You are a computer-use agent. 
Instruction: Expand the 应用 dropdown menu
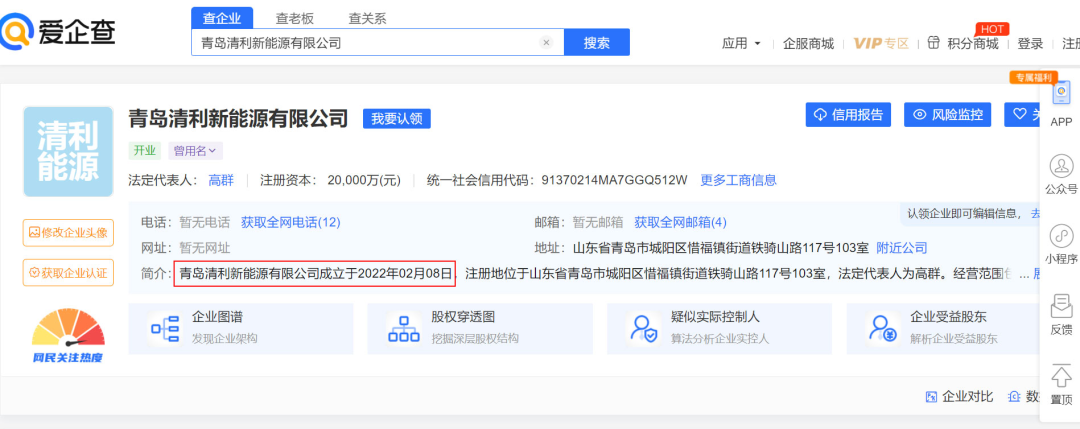pyautogui.click(x=741, y=43)
